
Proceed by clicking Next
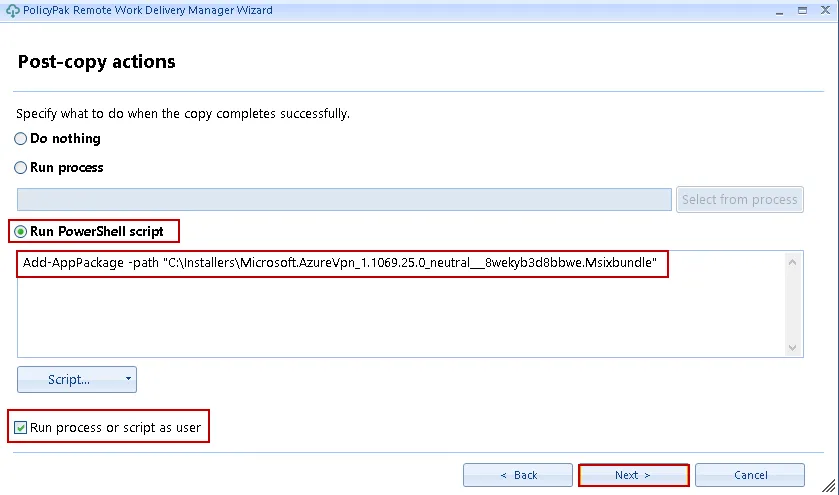pos(633,475)
